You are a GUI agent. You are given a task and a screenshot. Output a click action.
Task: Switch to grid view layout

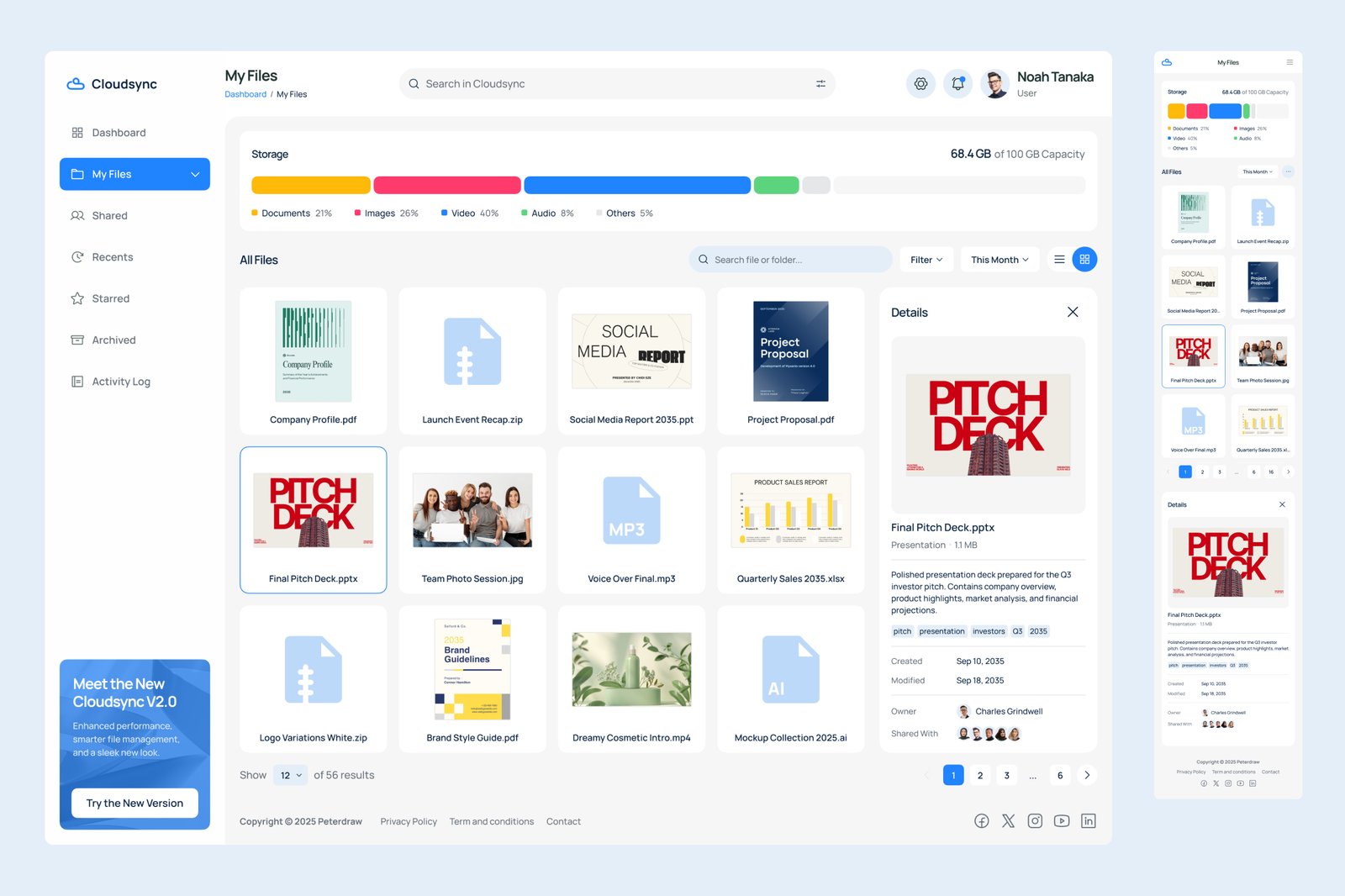coord(1084,260)
